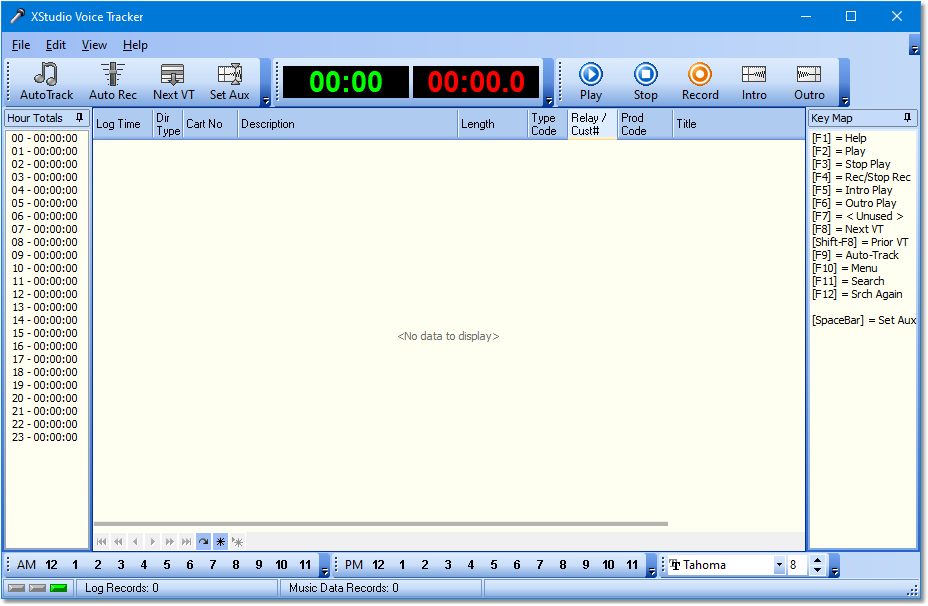This screenshot has height=606, width=928.
Task: Open the Tahoma font name dropdown
Action: click(x=779, y=565)
